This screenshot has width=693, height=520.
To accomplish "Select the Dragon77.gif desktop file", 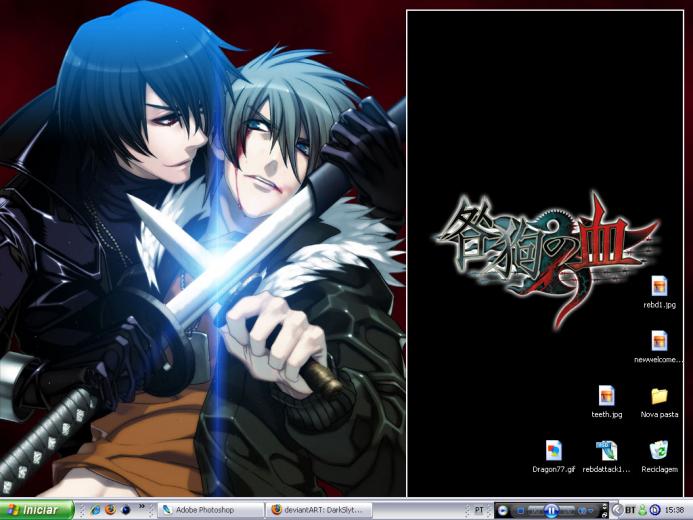I will point(553,457).
